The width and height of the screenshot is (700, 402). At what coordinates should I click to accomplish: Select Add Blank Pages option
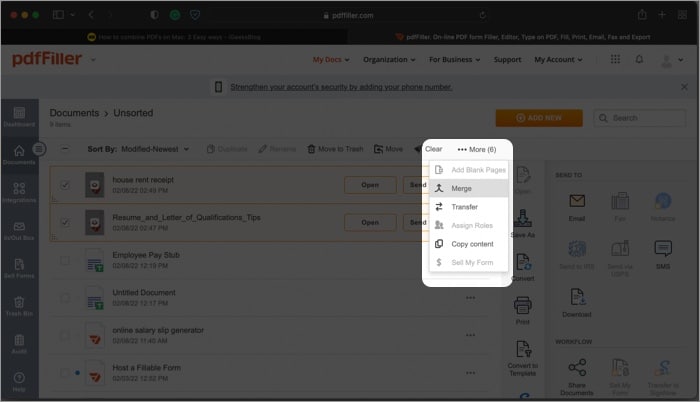469,170
